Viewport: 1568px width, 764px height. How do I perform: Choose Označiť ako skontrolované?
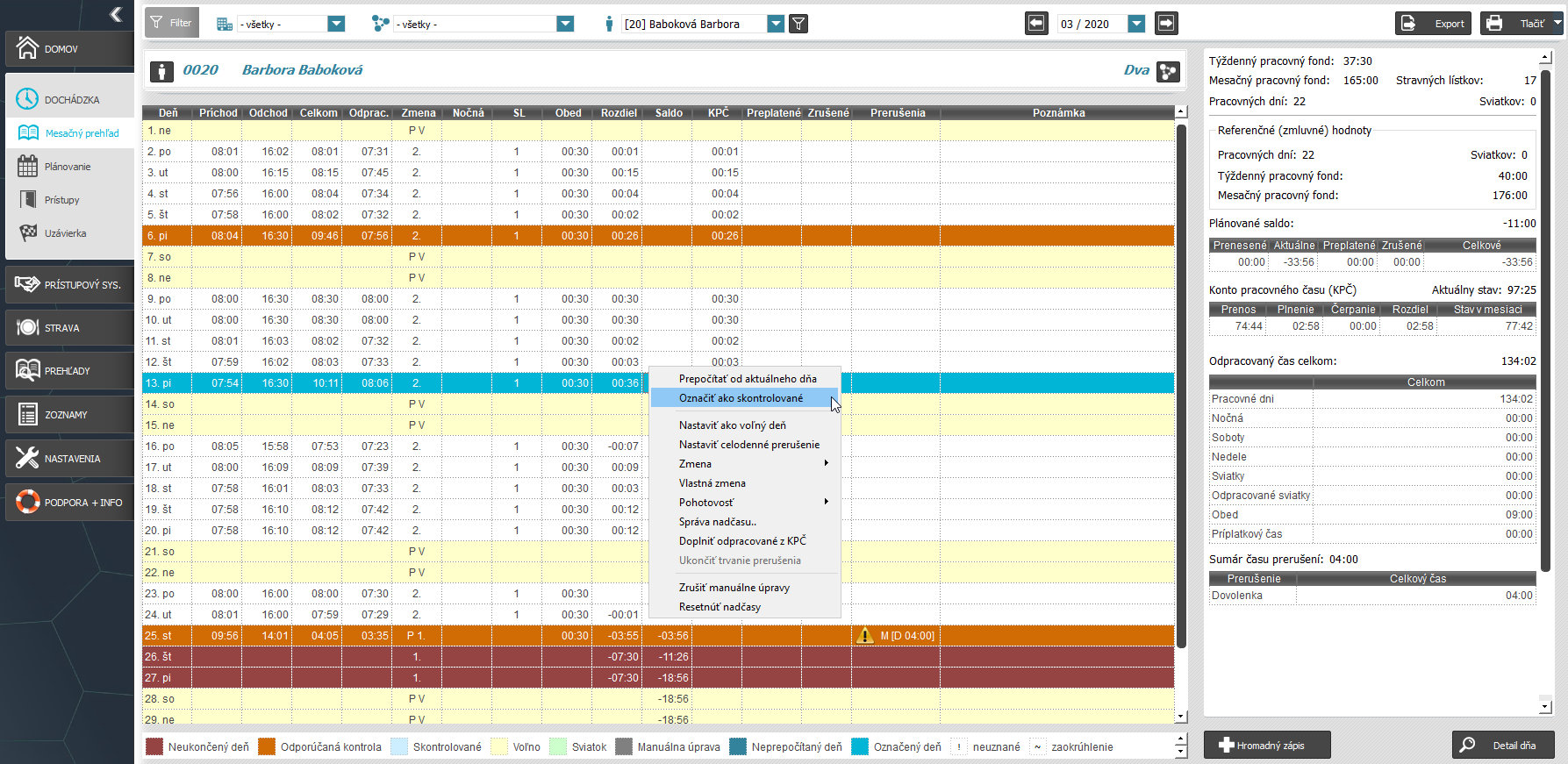(745, 397)
